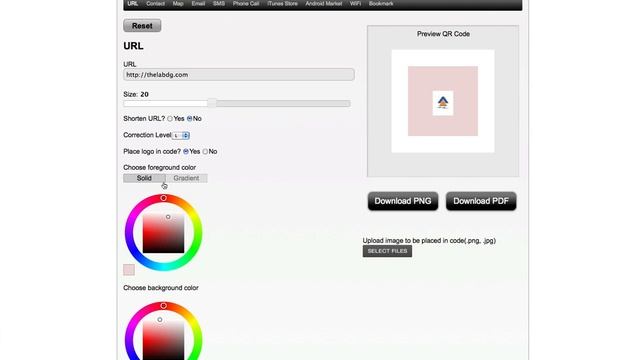The width and height of the screenshot is (640, 360).
Task: Open the Phone Call tab
Action: pos(246,4)
